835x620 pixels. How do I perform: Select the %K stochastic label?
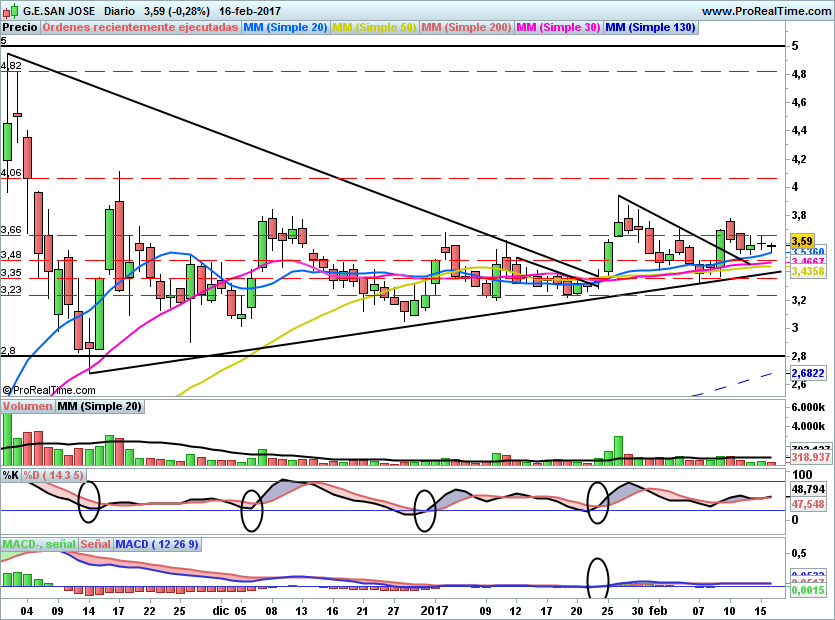click(x=11, y=475)
